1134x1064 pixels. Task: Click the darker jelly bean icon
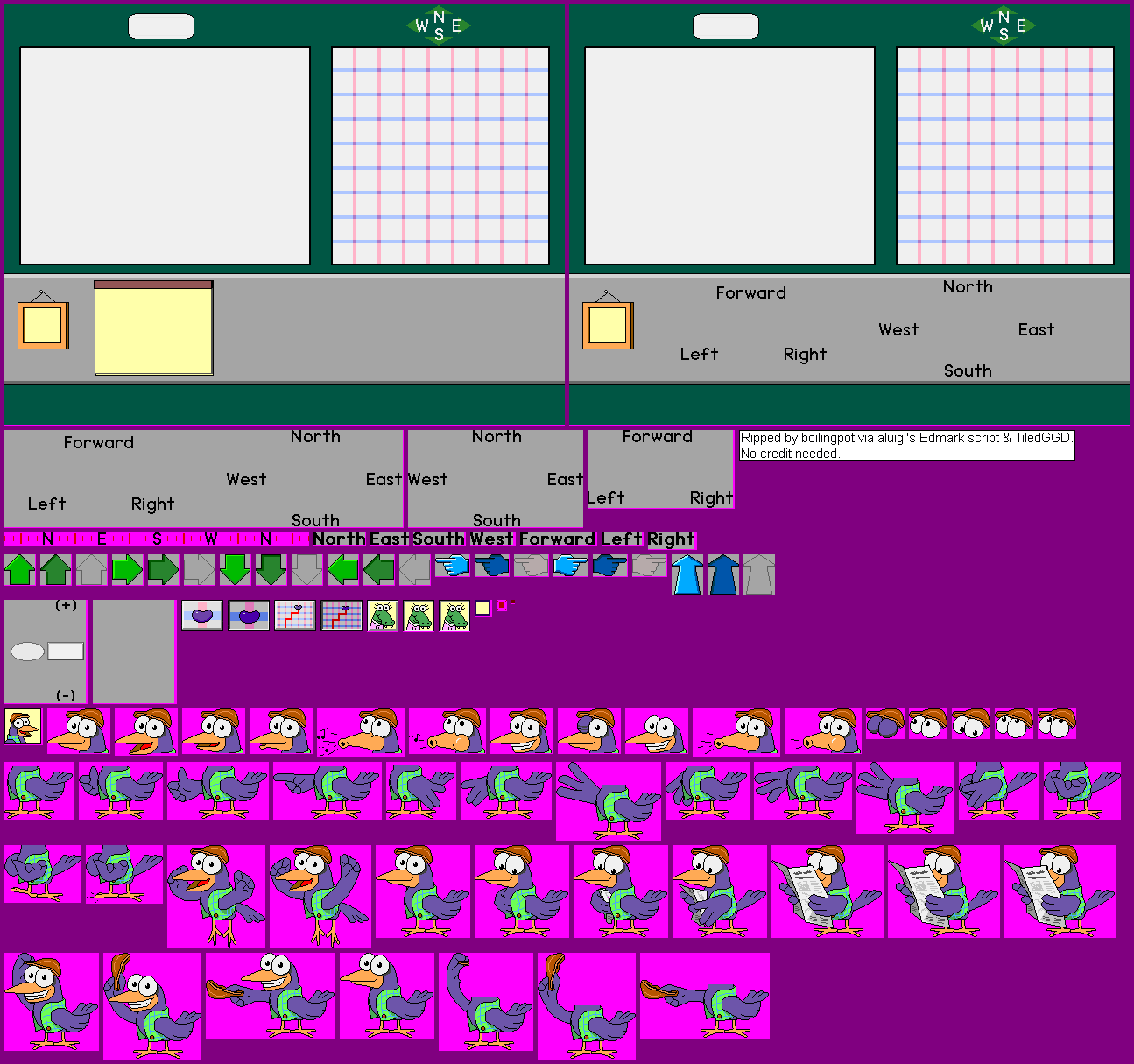(249, 615)
